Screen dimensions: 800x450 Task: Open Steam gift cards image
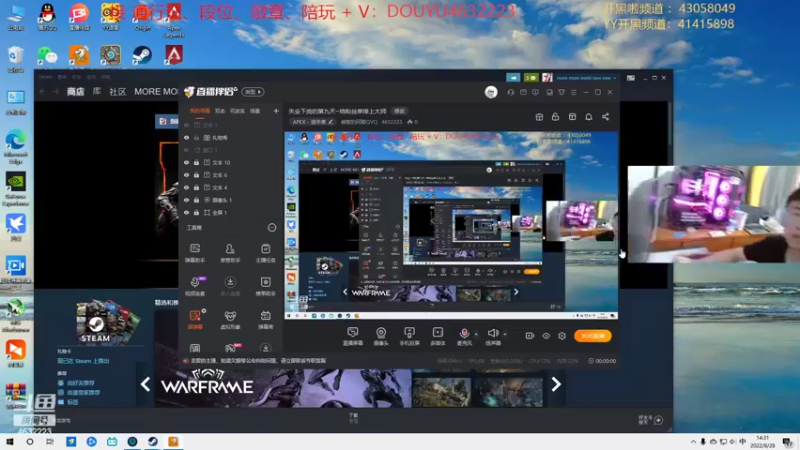(x=107, y=323)
